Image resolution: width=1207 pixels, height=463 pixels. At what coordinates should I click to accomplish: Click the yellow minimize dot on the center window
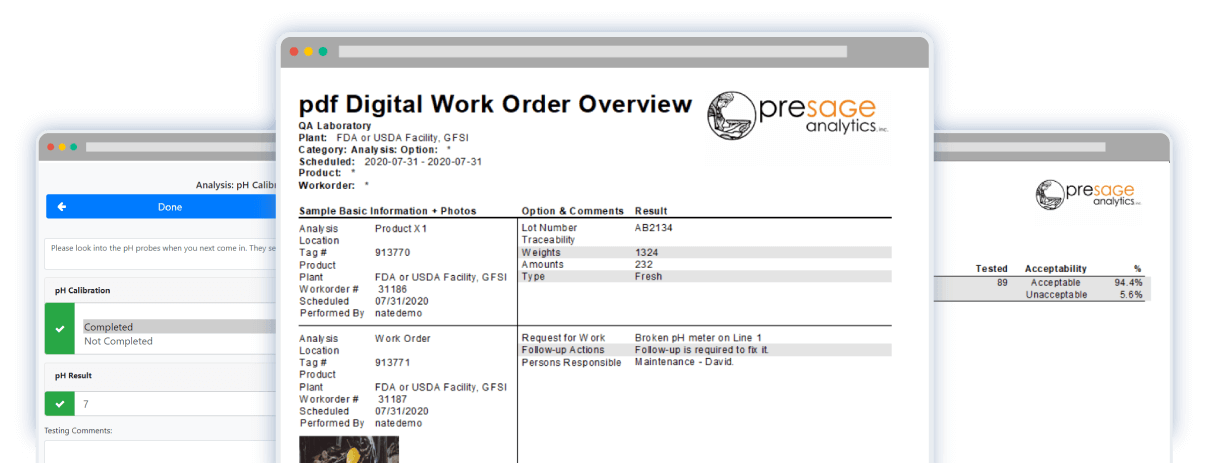pos(308,51)
